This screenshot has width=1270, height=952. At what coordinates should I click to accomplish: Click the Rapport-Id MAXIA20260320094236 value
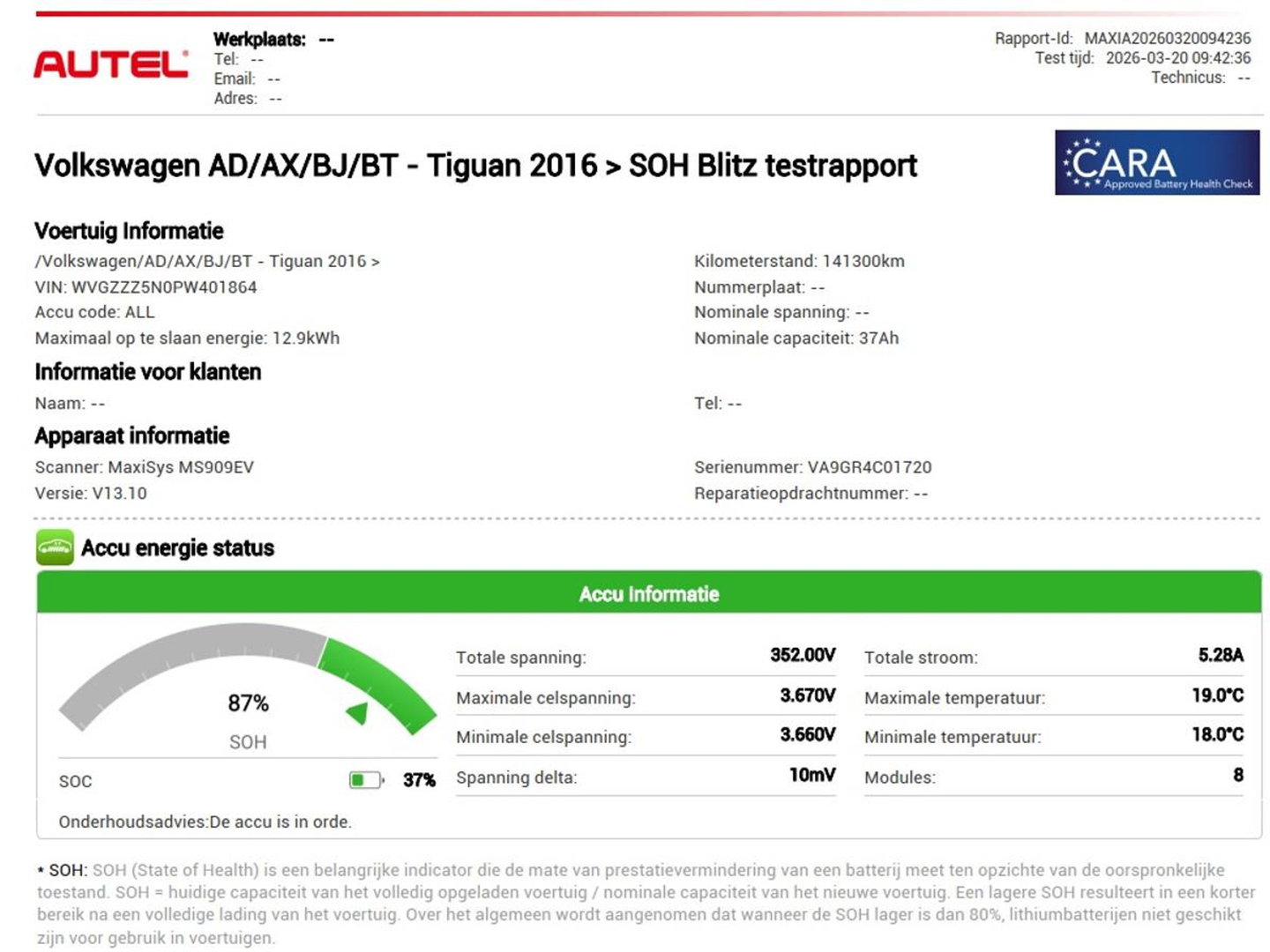point(1166,39)
